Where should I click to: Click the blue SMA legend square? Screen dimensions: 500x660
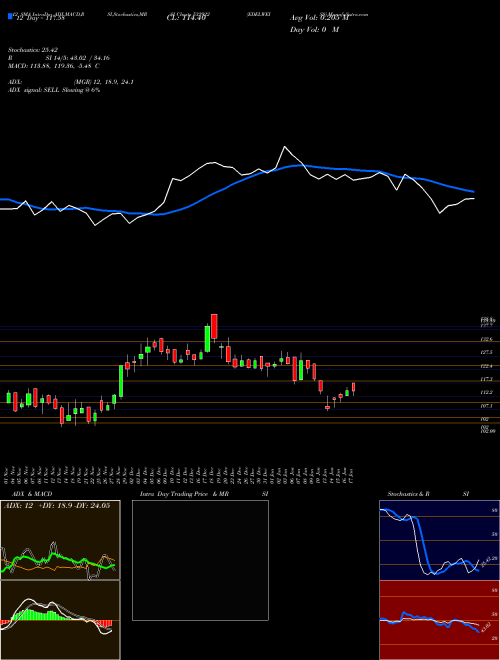10,17
